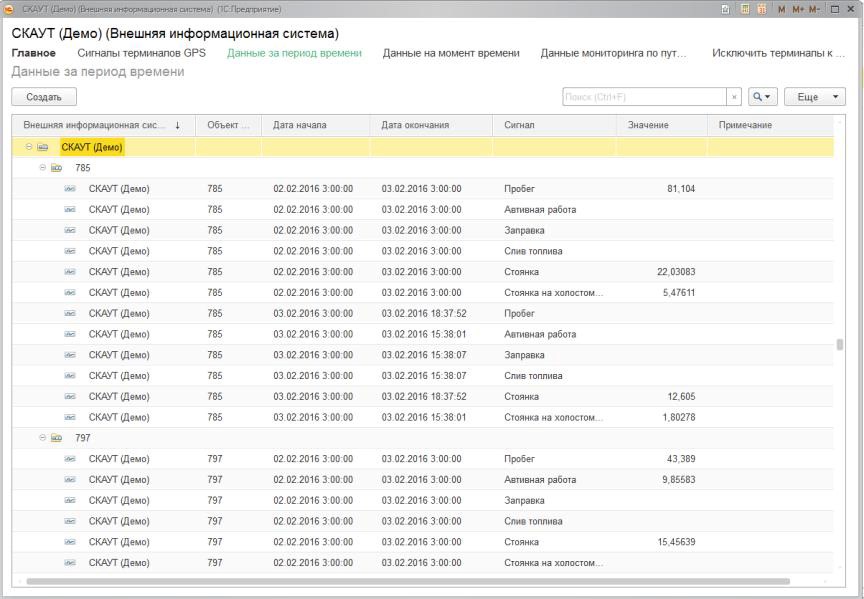Click Стоянка на холостом… in the 797 group
864x599 pixels.
pos(553,563)
